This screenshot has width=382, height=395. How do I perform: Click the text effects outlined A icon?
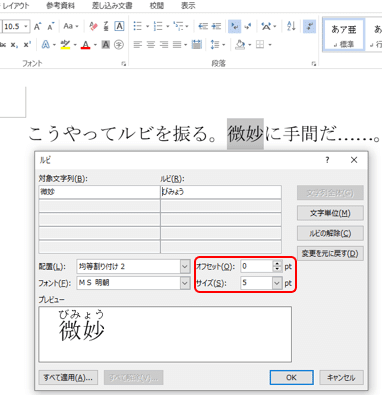coord(45,45)
